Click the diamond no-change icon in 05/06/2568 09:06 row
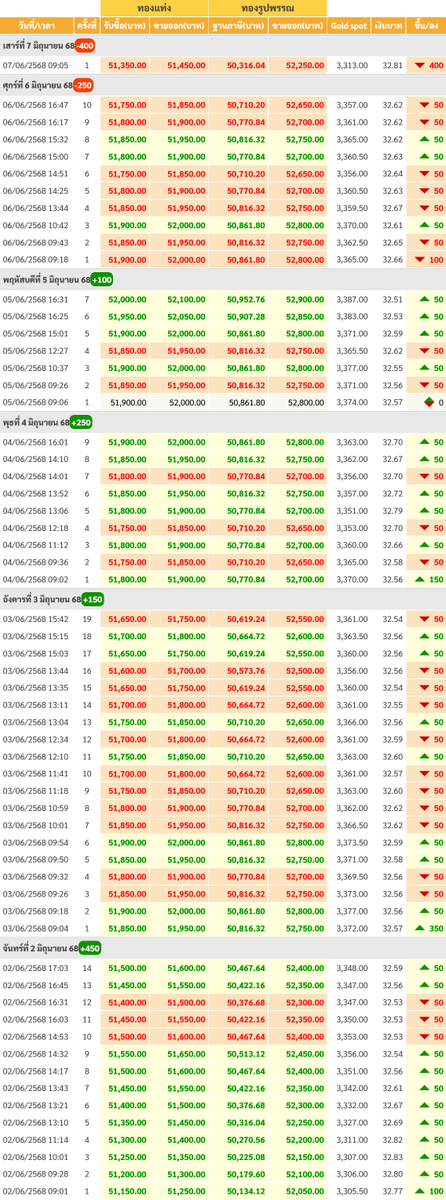The image size is (446, 1200). [x=429, y=402]
